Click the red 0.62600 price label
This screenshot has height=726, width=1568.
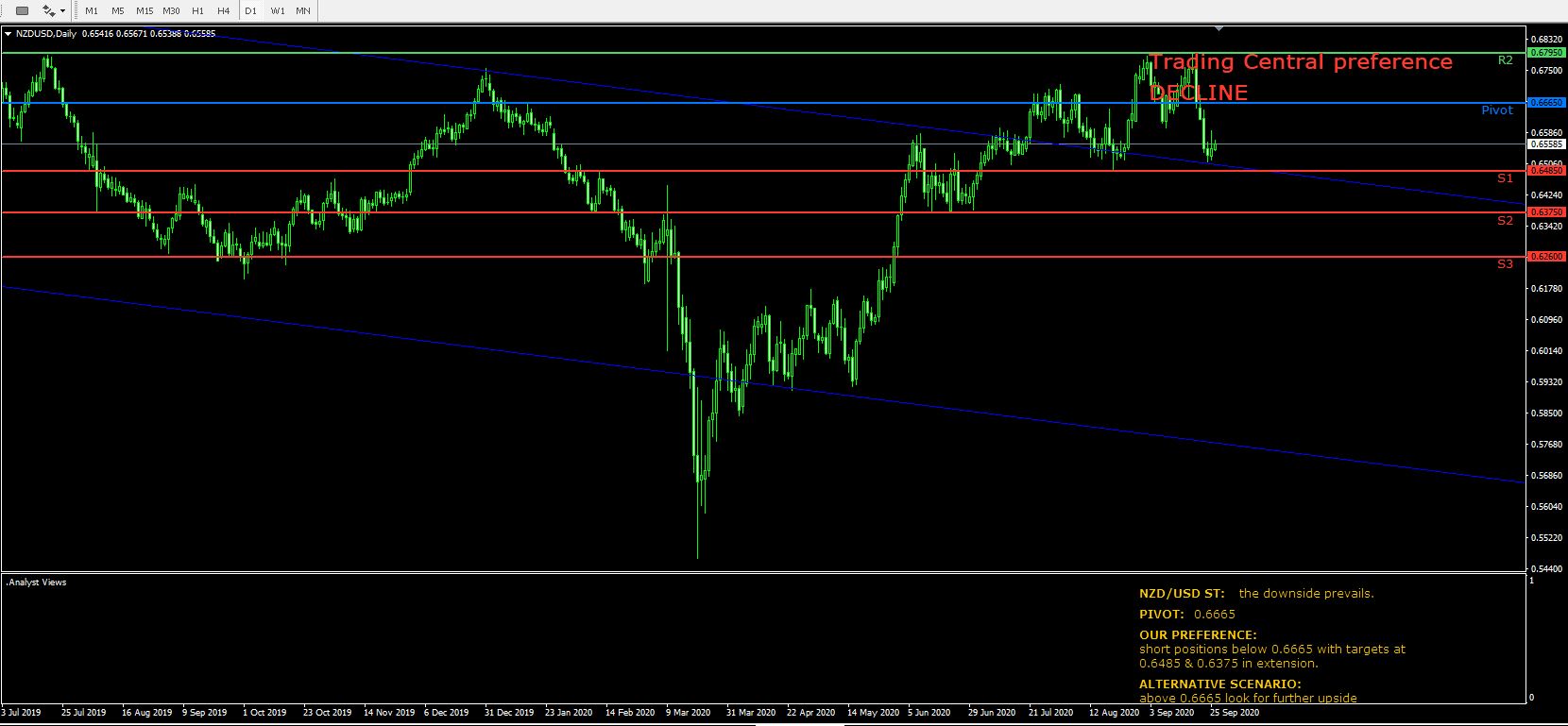point(1544,257)
